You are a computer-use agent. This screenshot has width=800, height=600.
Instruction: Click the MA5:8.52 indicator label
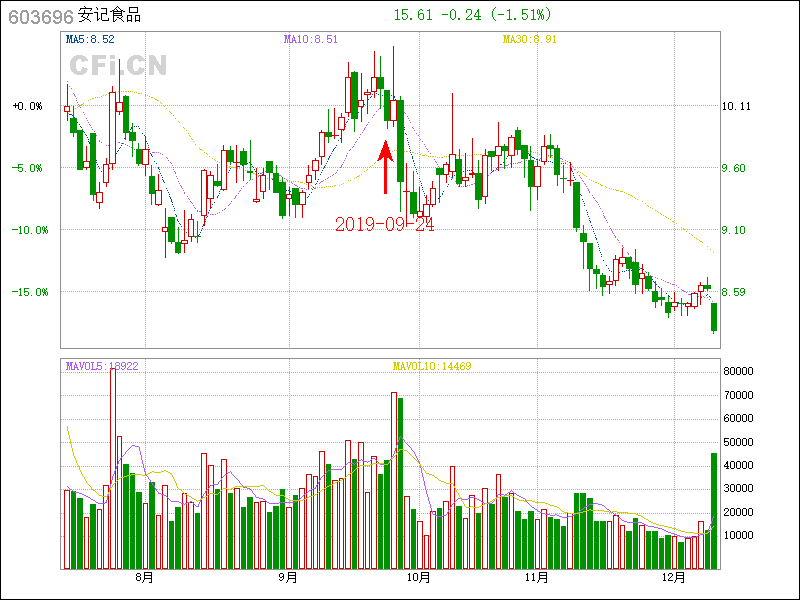point(90,40)
